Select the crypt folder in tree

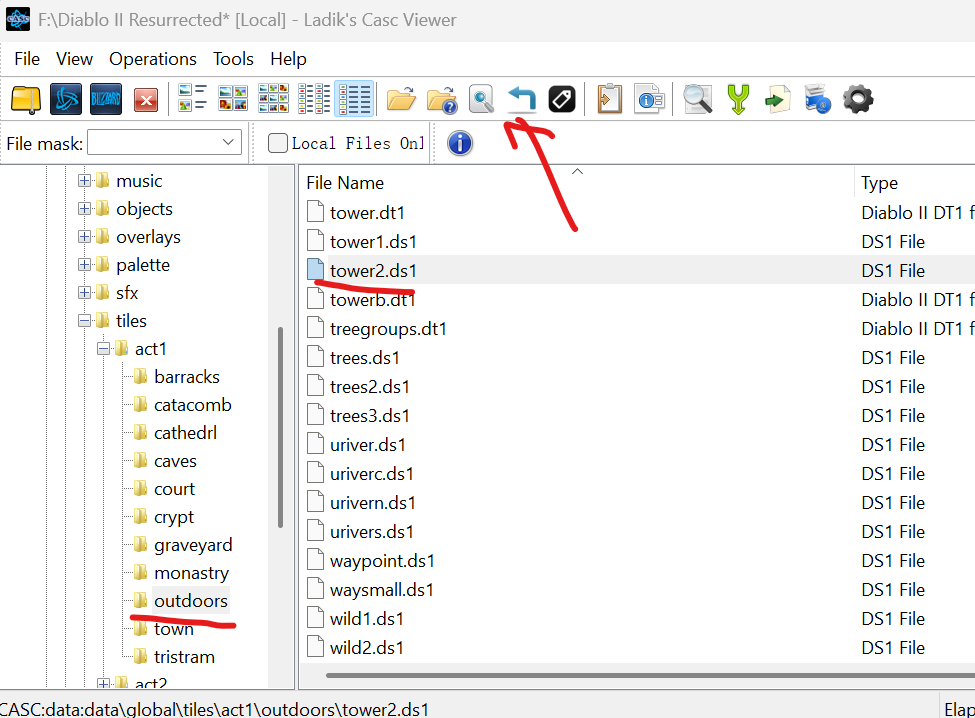(174, 517)
